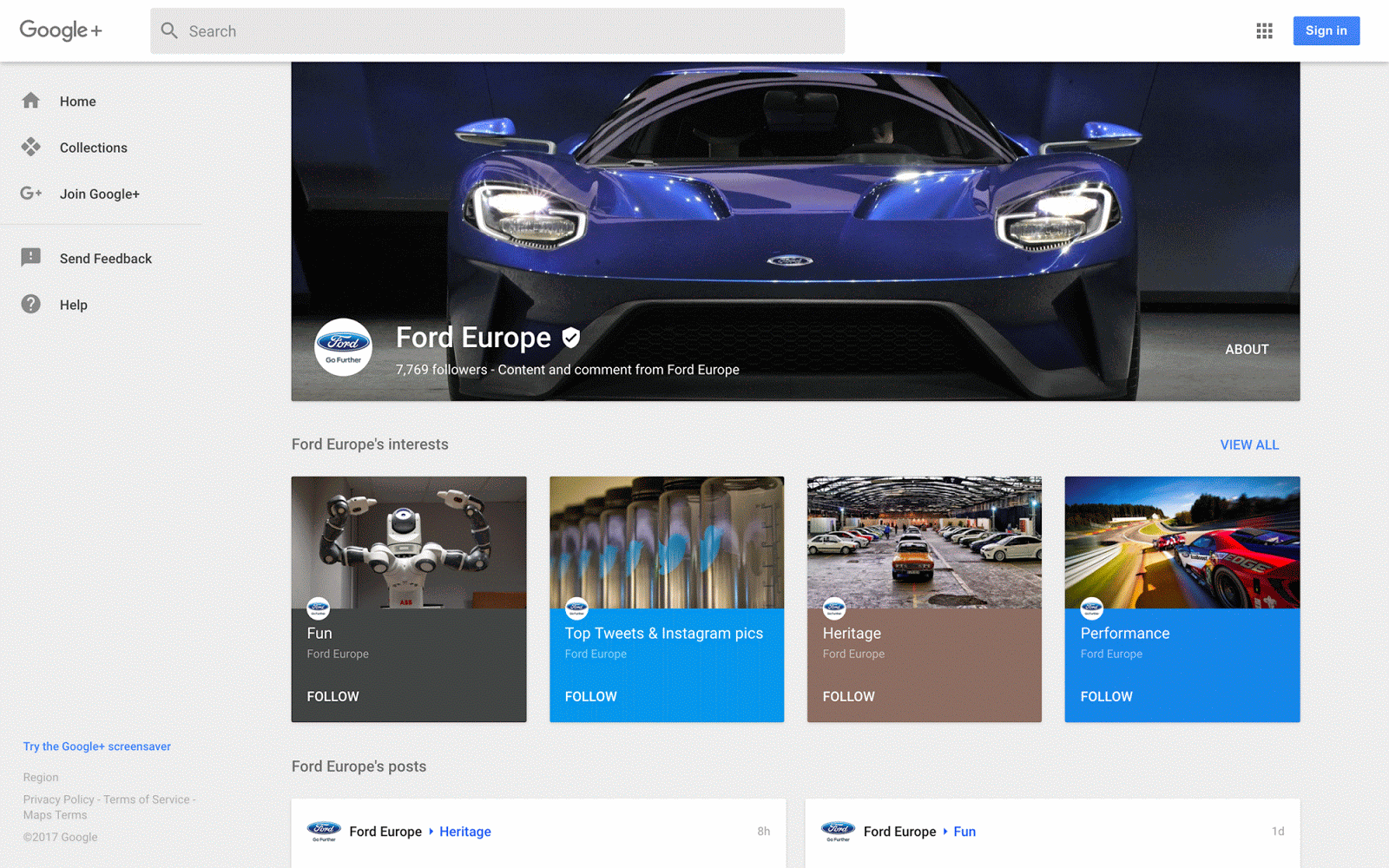Click the Help question mark icon
The image size is (1389, 868).
click(31, 304)
